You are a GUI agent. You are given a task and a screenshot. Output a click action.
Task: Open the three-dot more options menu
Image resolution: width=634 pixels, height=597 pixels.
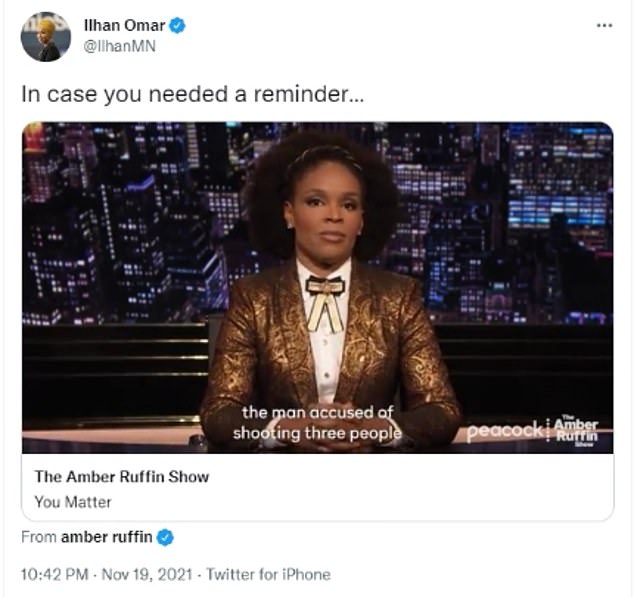[604, 25]
